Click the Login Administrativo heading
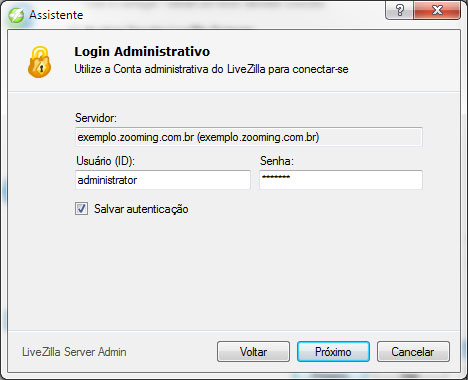 142,52
